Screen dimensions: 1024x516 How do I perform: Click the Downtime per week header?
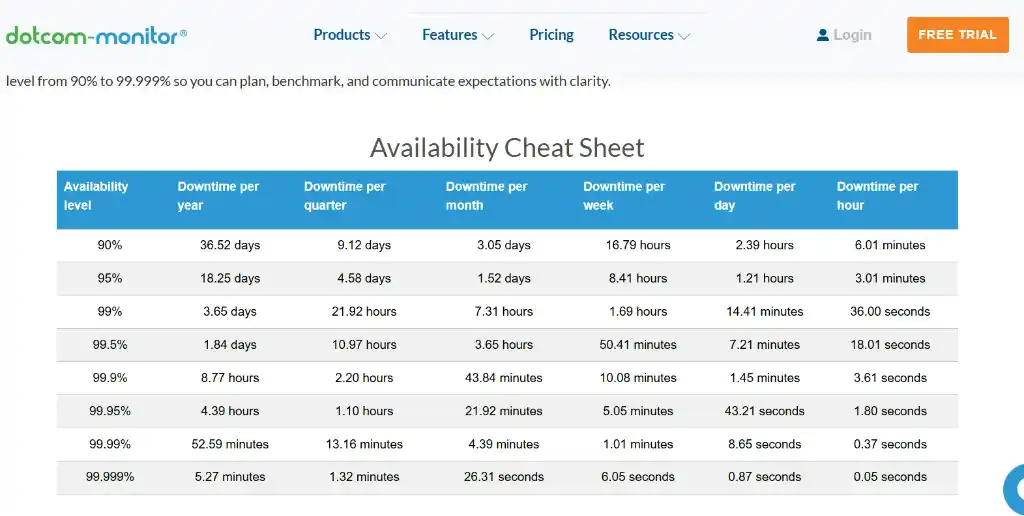(624, 196)
